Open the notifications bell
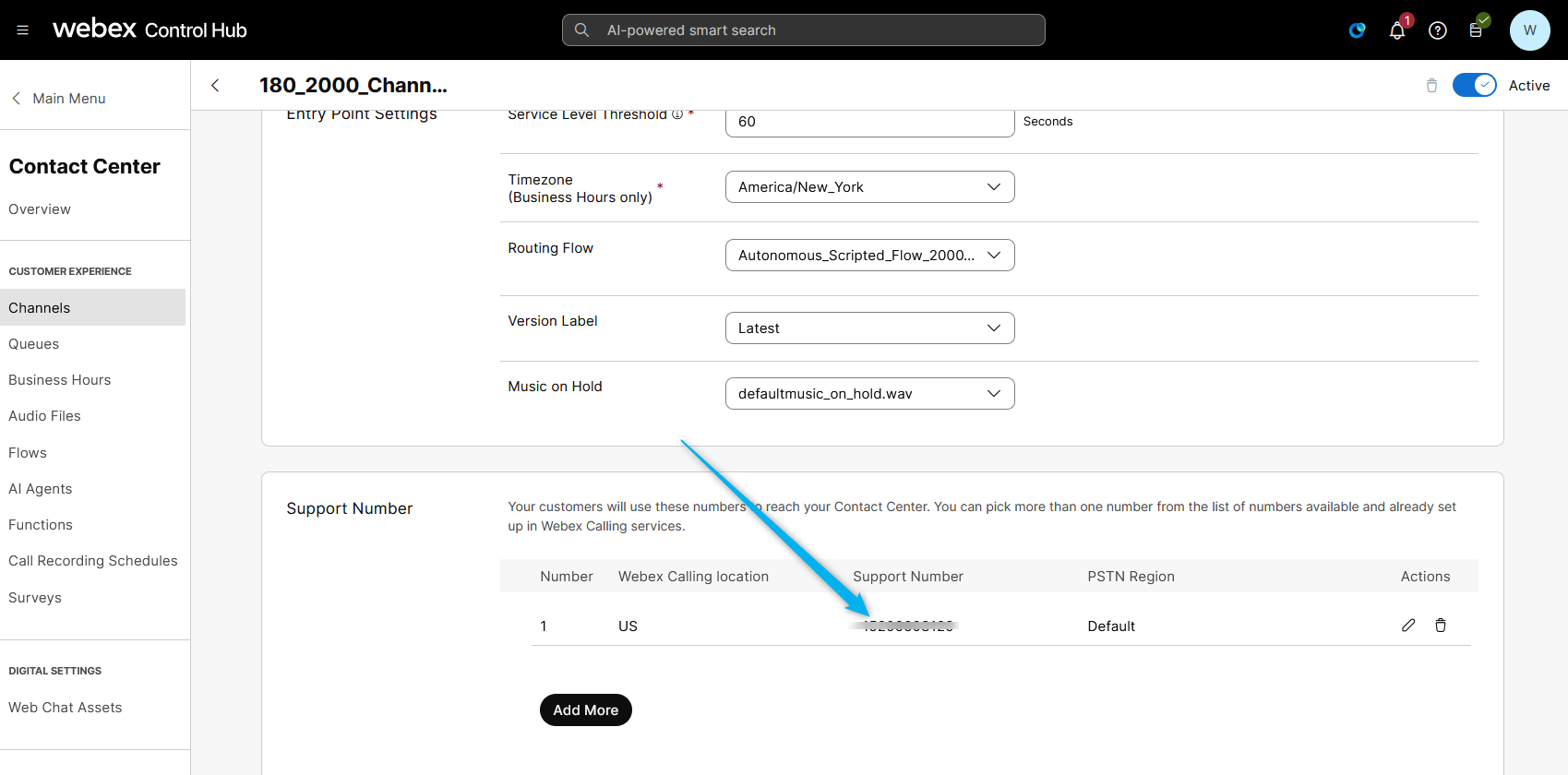Image resolution: width=1568 pixels, height=775 pixels. (x=1397, y=31)
